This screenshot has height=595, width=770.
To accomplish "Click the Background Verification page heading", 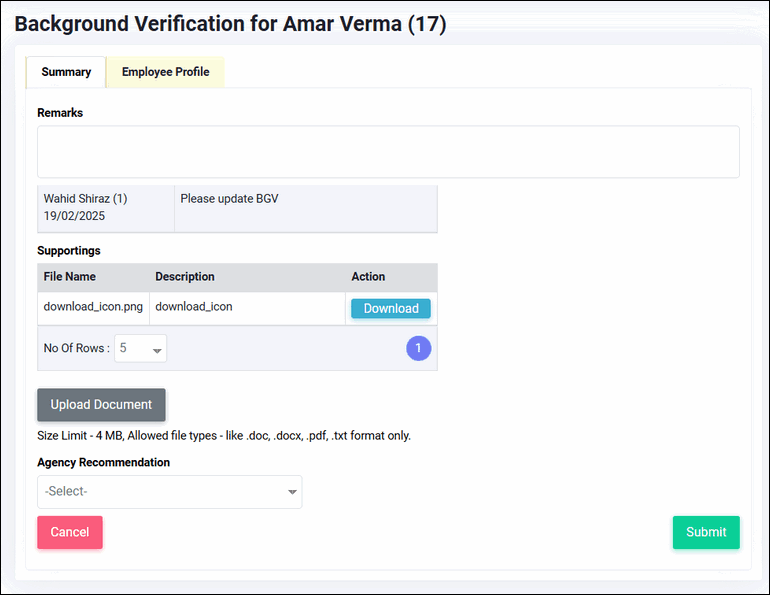I will point(230,24).
